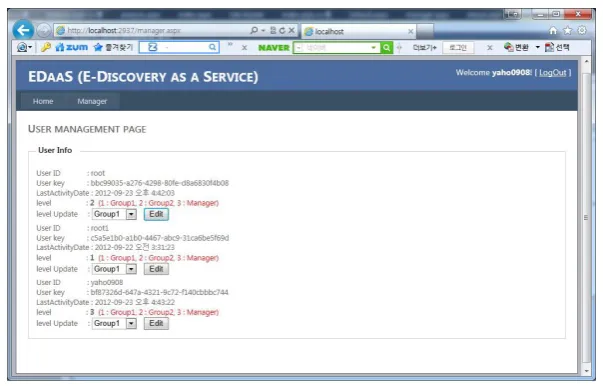Image resolution: width=603 pixels, height=386 pixels.
Task: Click the NAVER search input field
Action: [336, 48]
